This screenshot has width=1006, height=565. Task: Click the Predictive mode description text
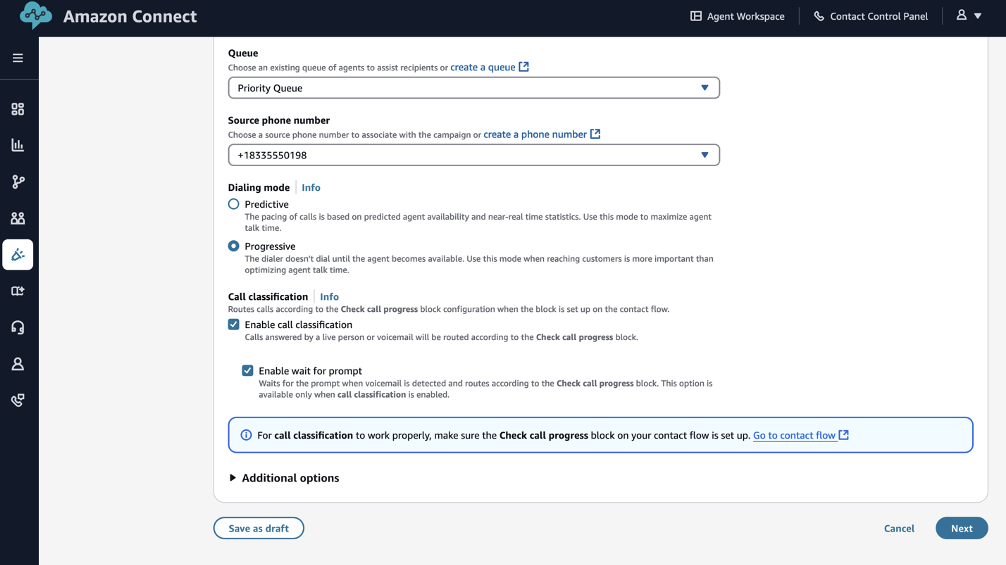point(478,222)
